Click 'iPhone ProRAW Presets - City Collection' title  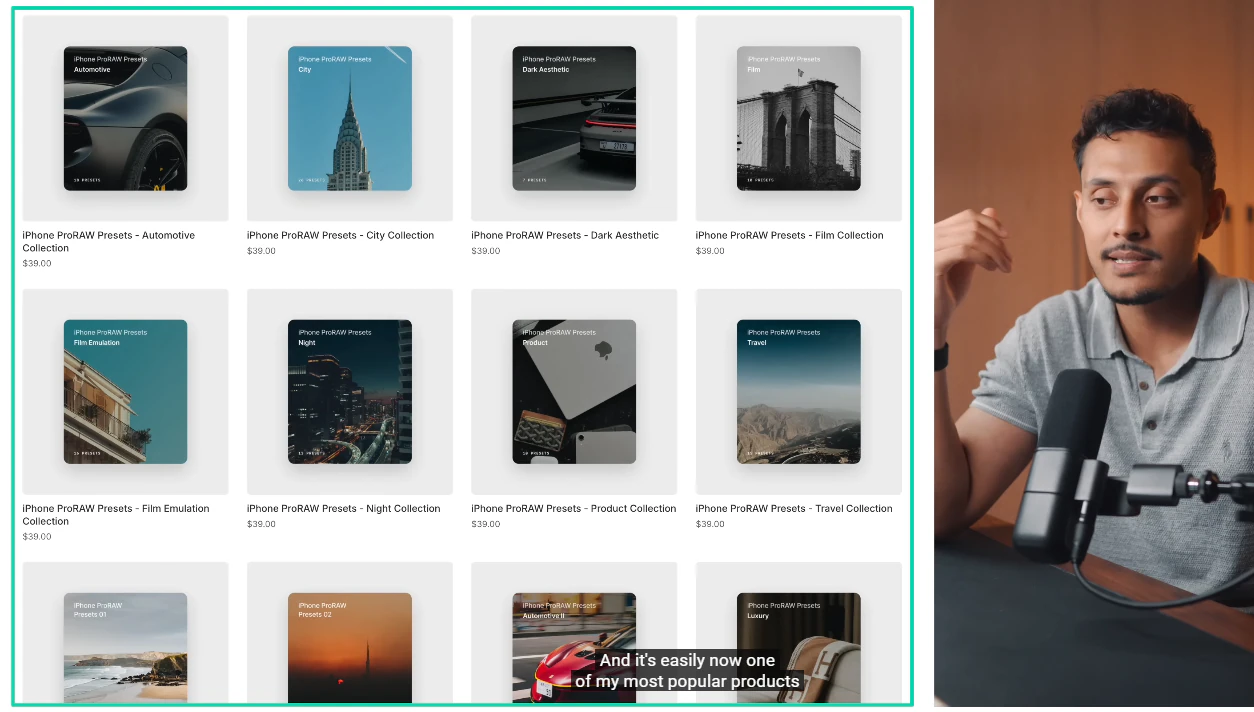click(x=341, y=236)
